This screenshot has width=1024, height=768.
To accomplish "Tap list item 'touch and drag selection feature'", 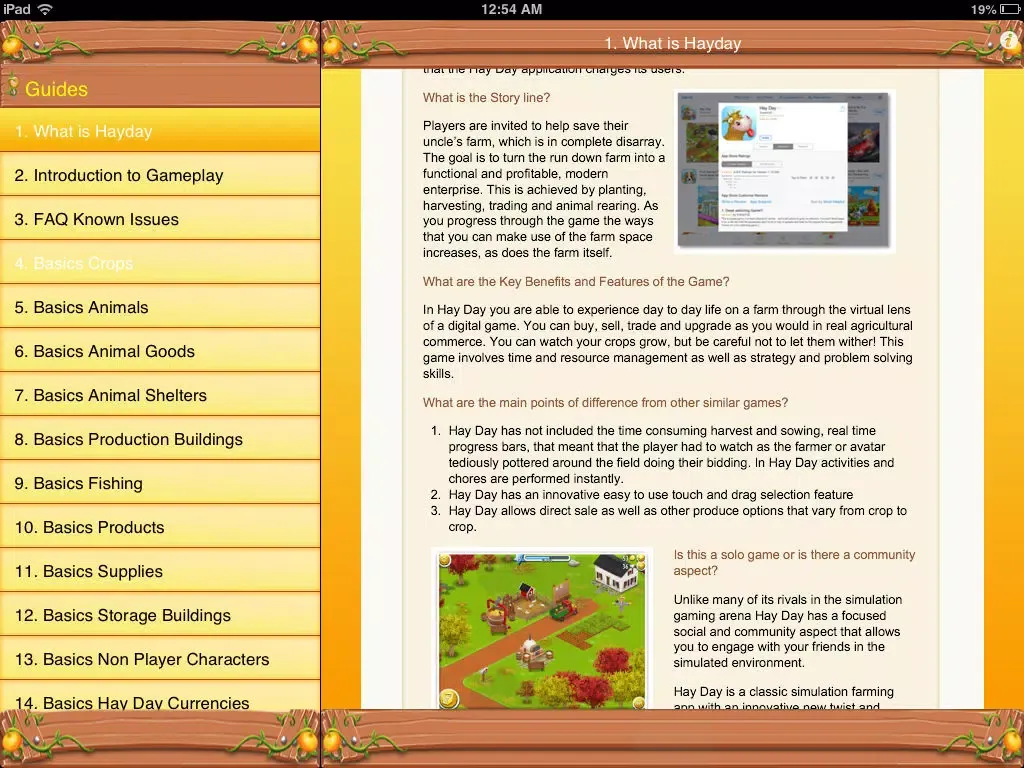I will click(650, 494).
